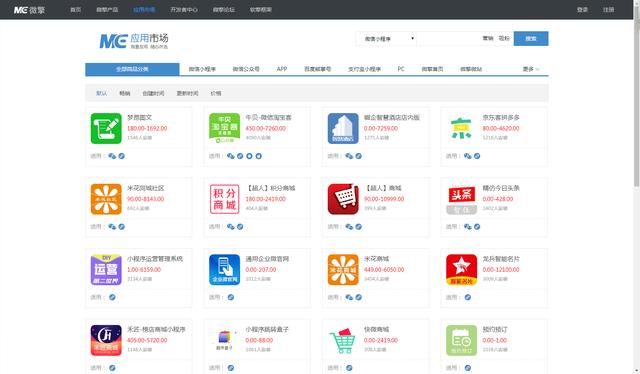The width and height of the screenshot is (640, 374).
Task: Click mini-program icon on 快微商城 card
Action: [349, 368]
